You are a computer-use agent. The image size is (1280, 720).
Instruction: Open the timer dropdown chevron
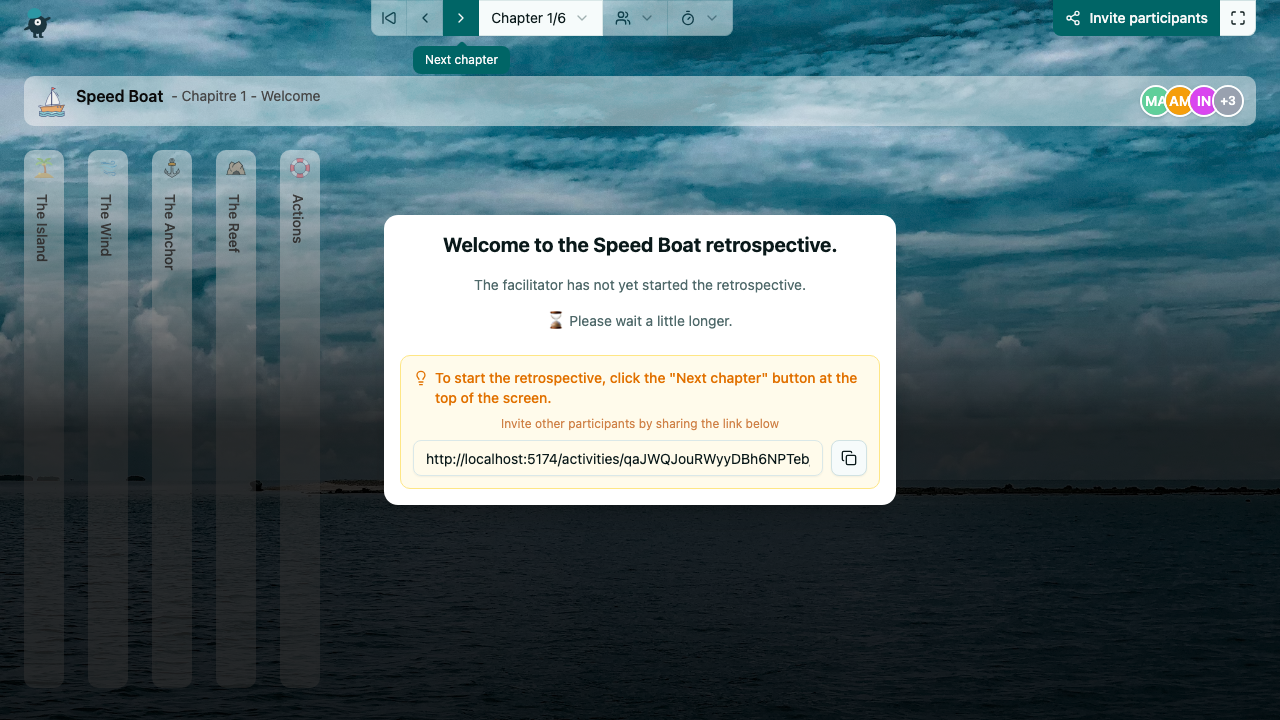click(x=710, y=17)
